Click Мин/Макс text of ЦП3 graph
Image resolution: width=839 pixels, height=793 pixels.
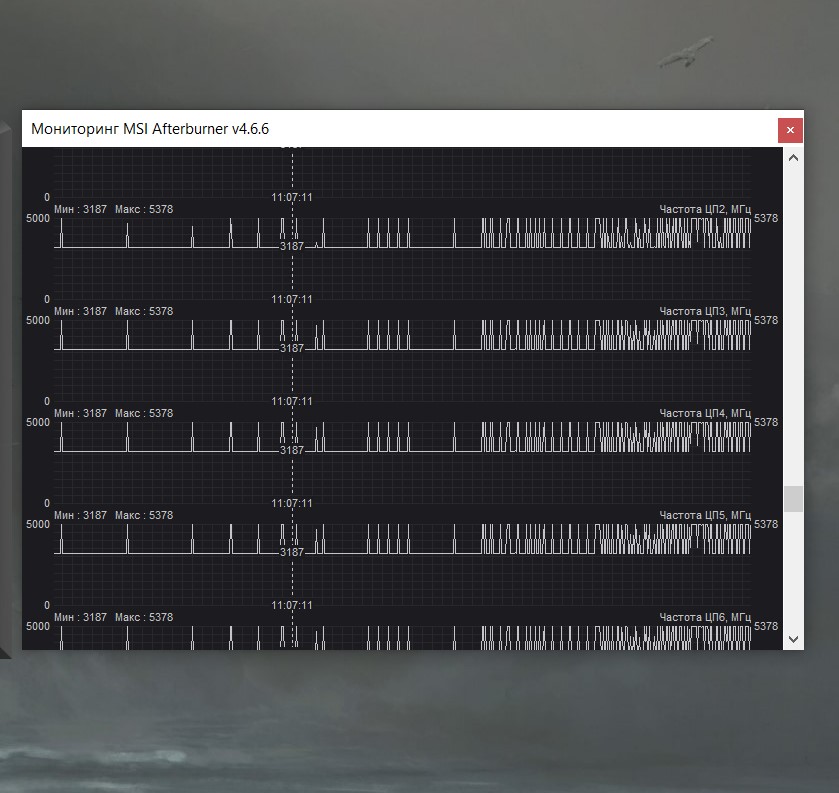pyautogui.click(x=113, y=311)
